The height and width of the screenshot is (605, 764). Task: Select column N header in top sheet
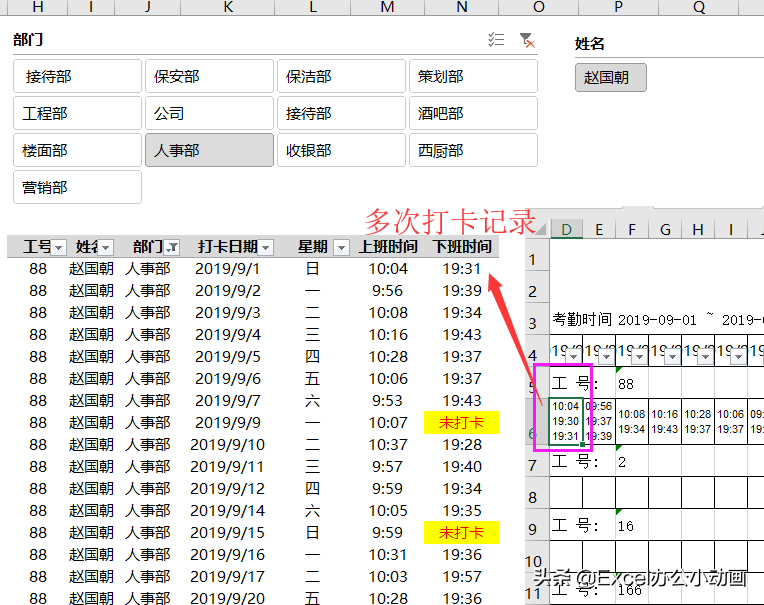pyautogui.click(x=462, y=7)
